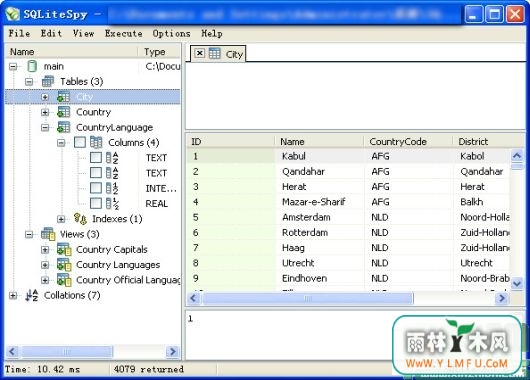Open the Help menu
The height and width of the screenshot is (380, 530).
[x=212, y=33]
